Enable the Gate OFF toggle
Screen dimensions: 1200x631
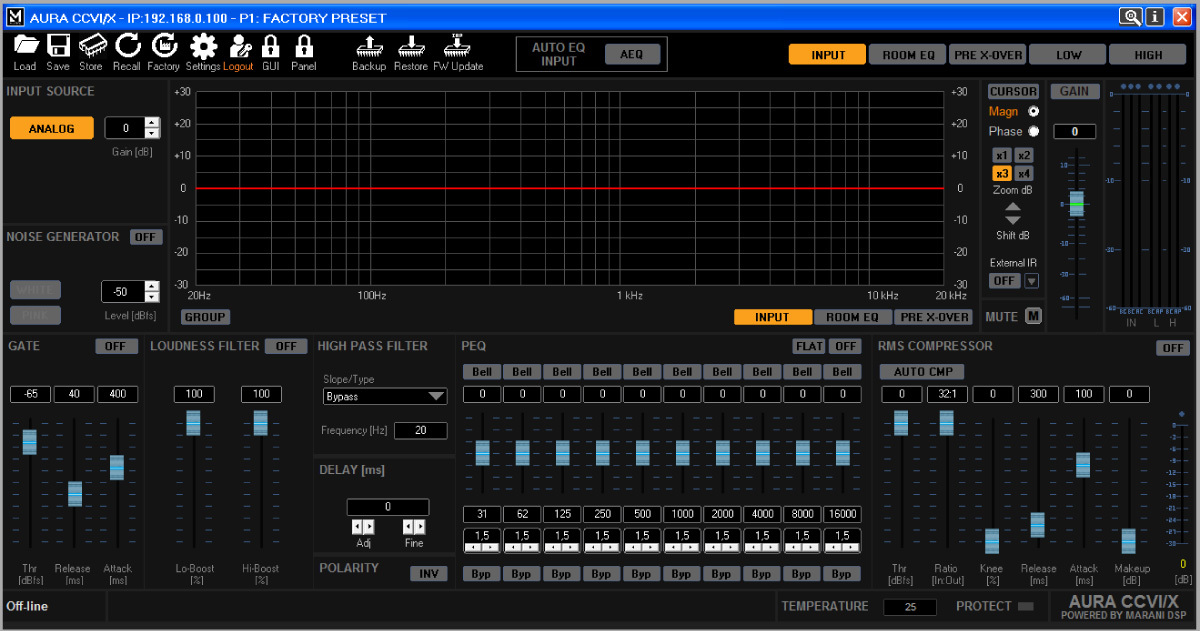tap(116, 346)
